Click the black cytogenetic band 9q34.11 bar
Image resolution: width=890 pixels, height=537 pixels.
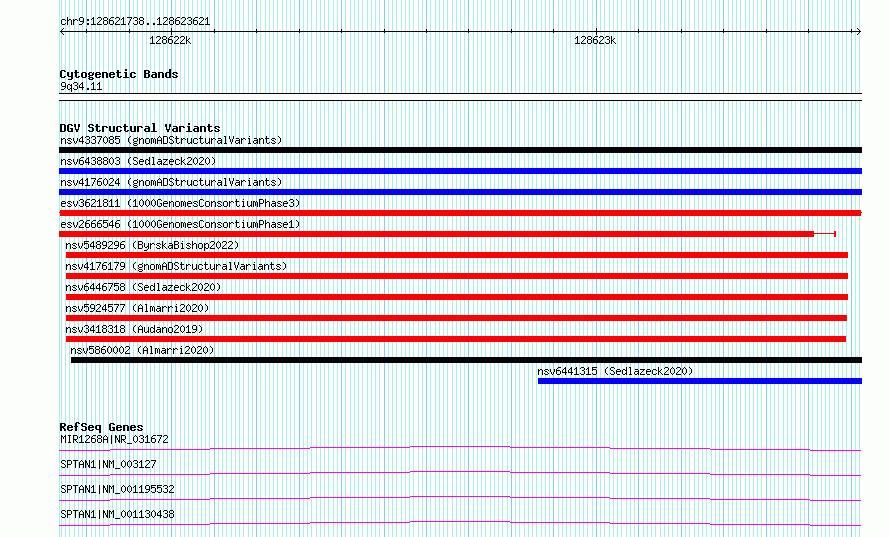(460, 97)
